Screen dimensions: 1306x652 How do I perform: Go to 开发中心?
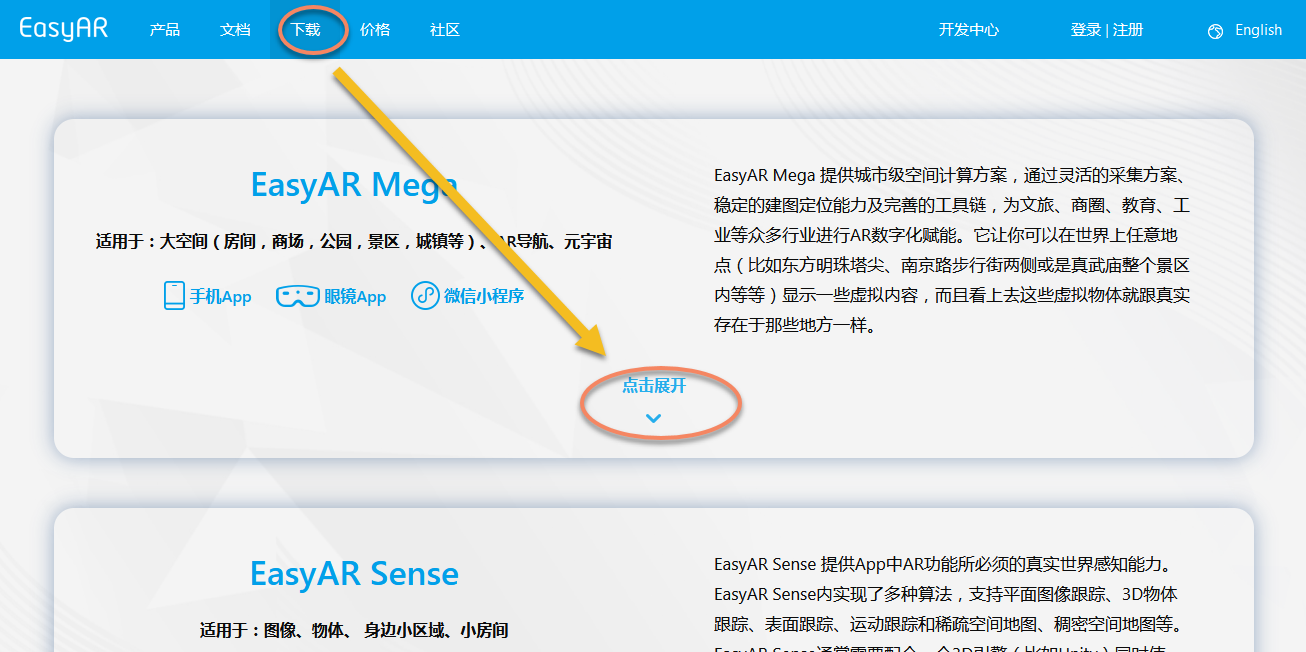coord(969,30)
